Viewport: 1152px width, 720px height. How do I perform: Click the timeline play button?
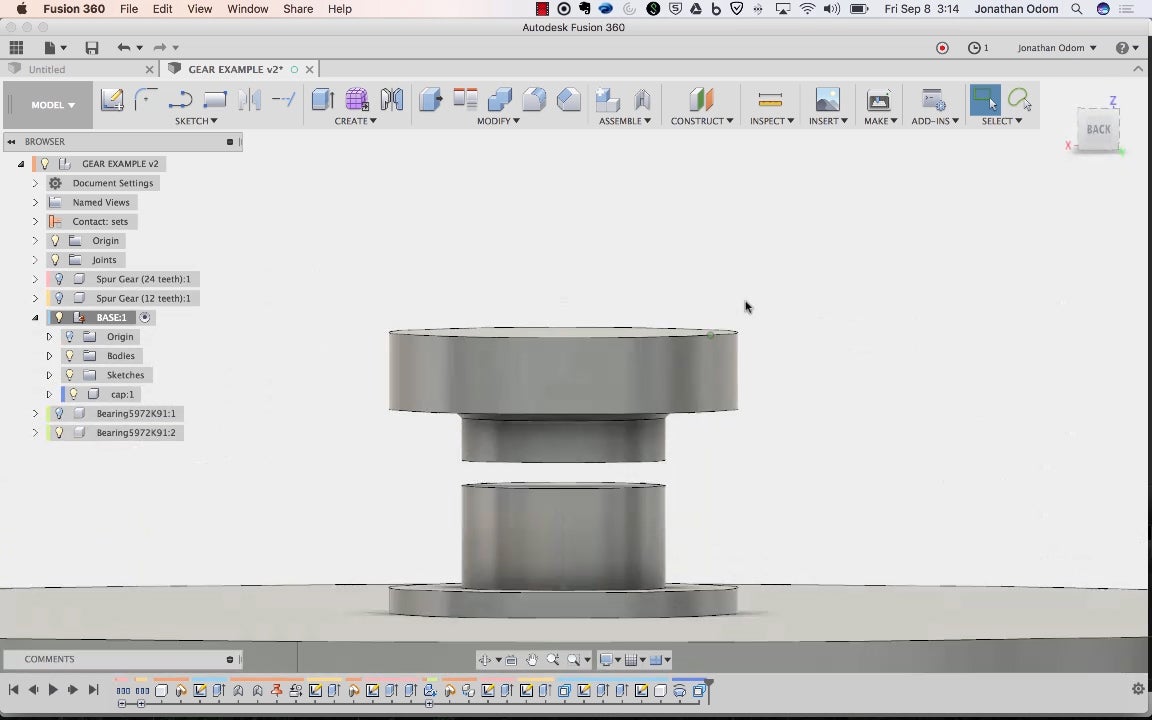[53, 690]
